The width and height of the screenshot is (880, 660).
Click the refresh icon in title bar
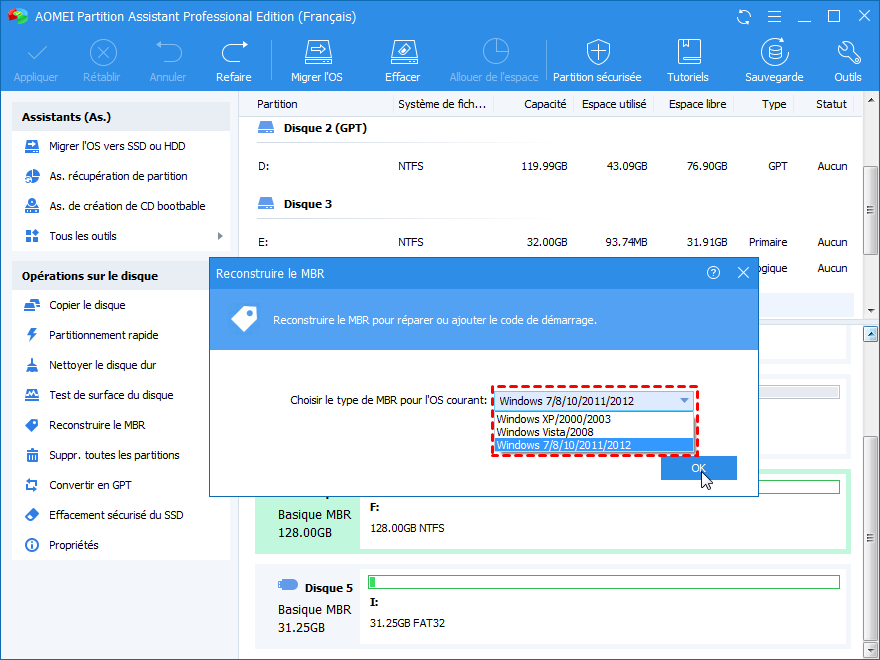coord(744,17)
